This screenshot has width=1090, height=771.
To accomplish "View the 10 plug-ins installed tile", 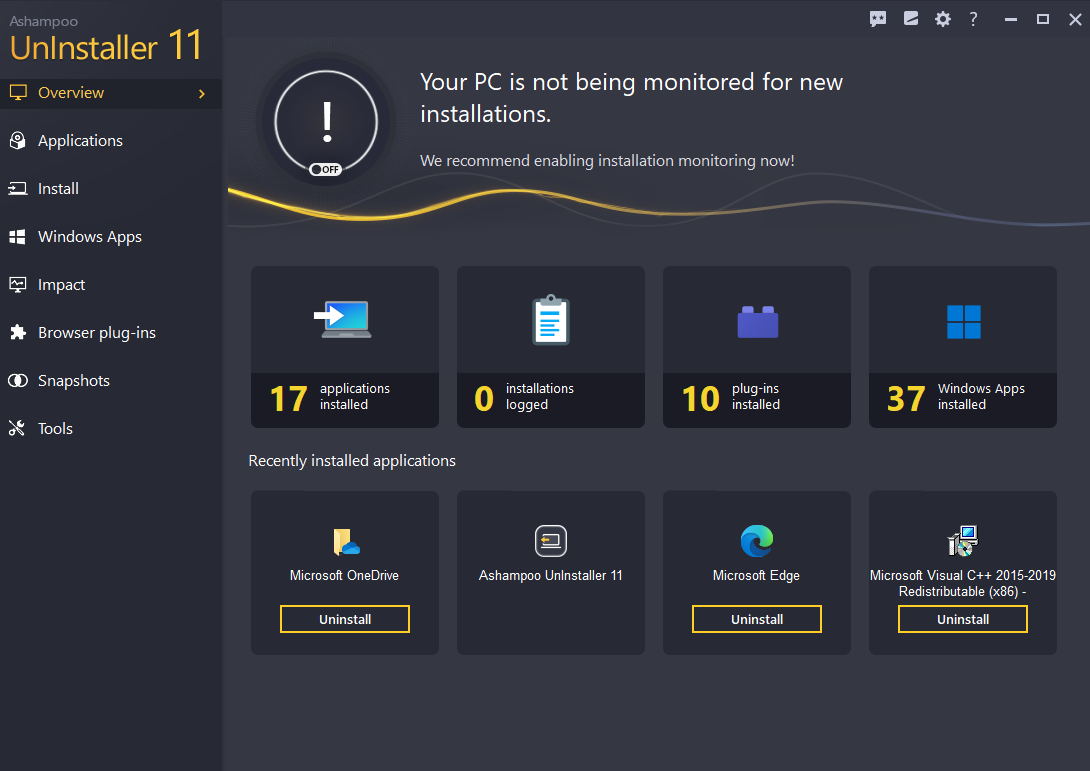I will coord(756,347).
